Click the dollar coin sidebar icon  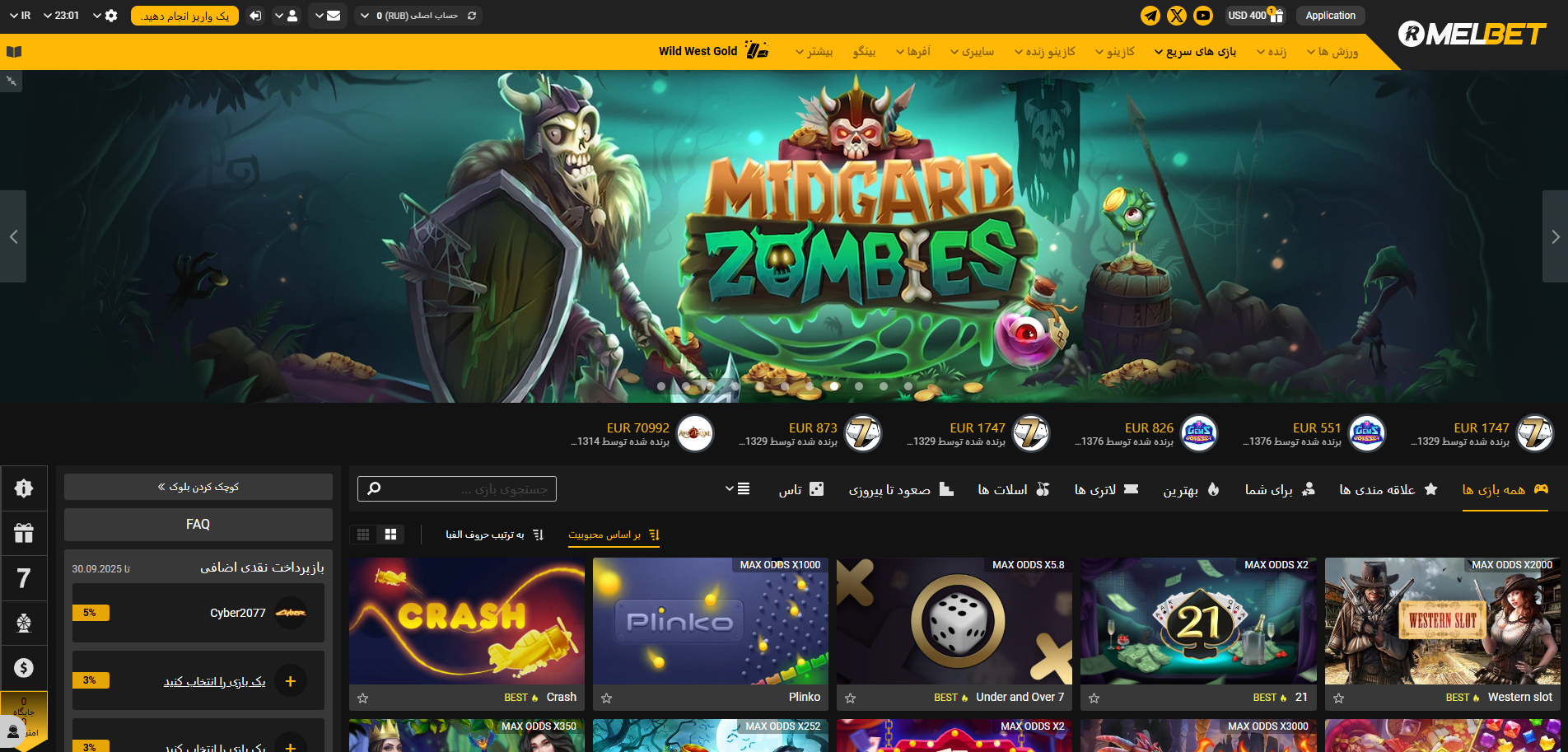coord(24,667)
